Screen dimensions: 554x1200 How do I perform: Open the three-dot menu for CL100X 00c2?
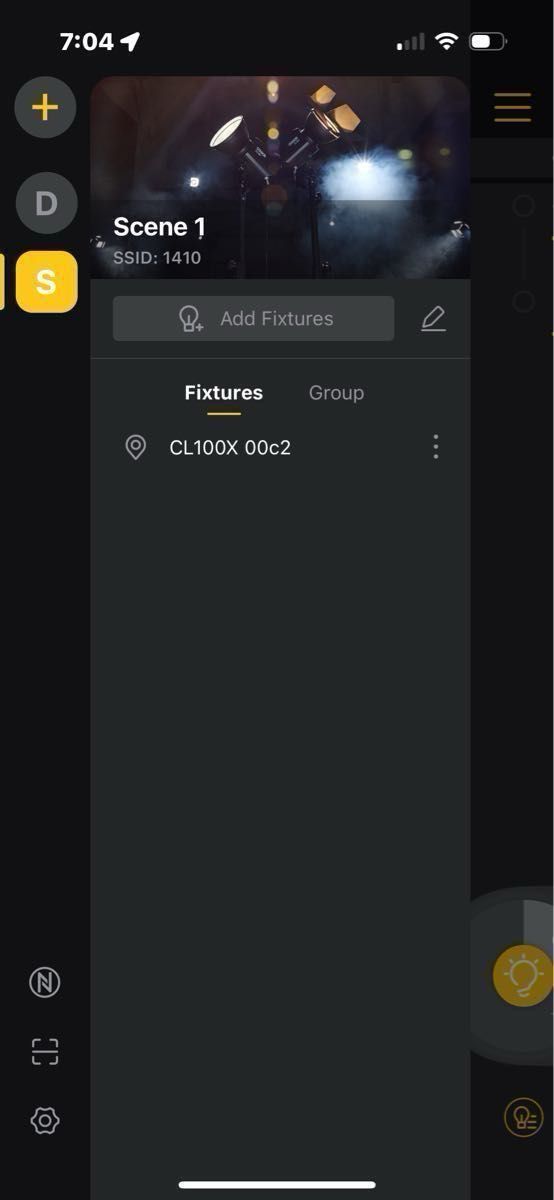pyautogui.click(x=435, y=447)
